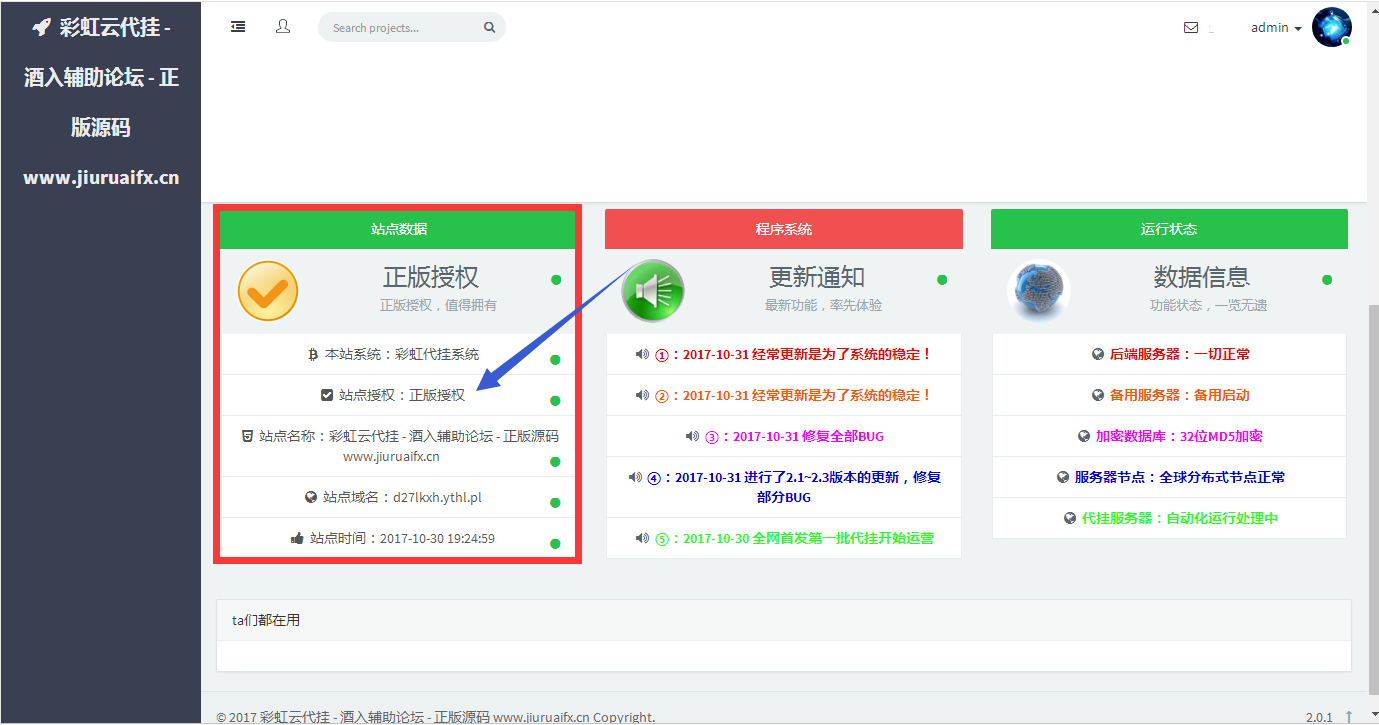Select the green 运行状态 panel header
The width and height of the screenshot is (1379, 725).
(1168, 229)
